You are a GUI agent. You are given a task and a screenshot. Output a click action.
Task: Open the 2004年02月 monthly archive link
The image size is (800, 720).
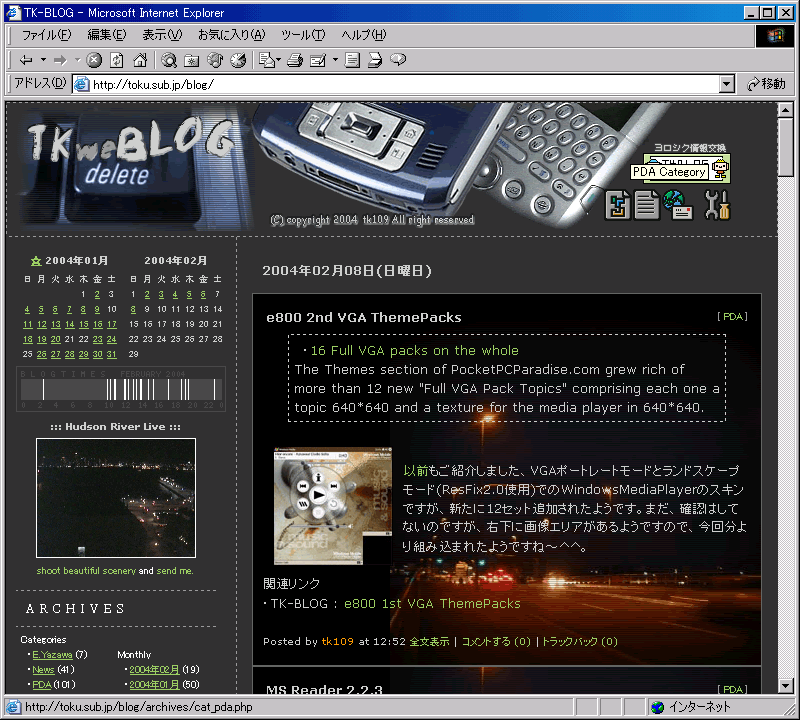[x=154, y=669]
